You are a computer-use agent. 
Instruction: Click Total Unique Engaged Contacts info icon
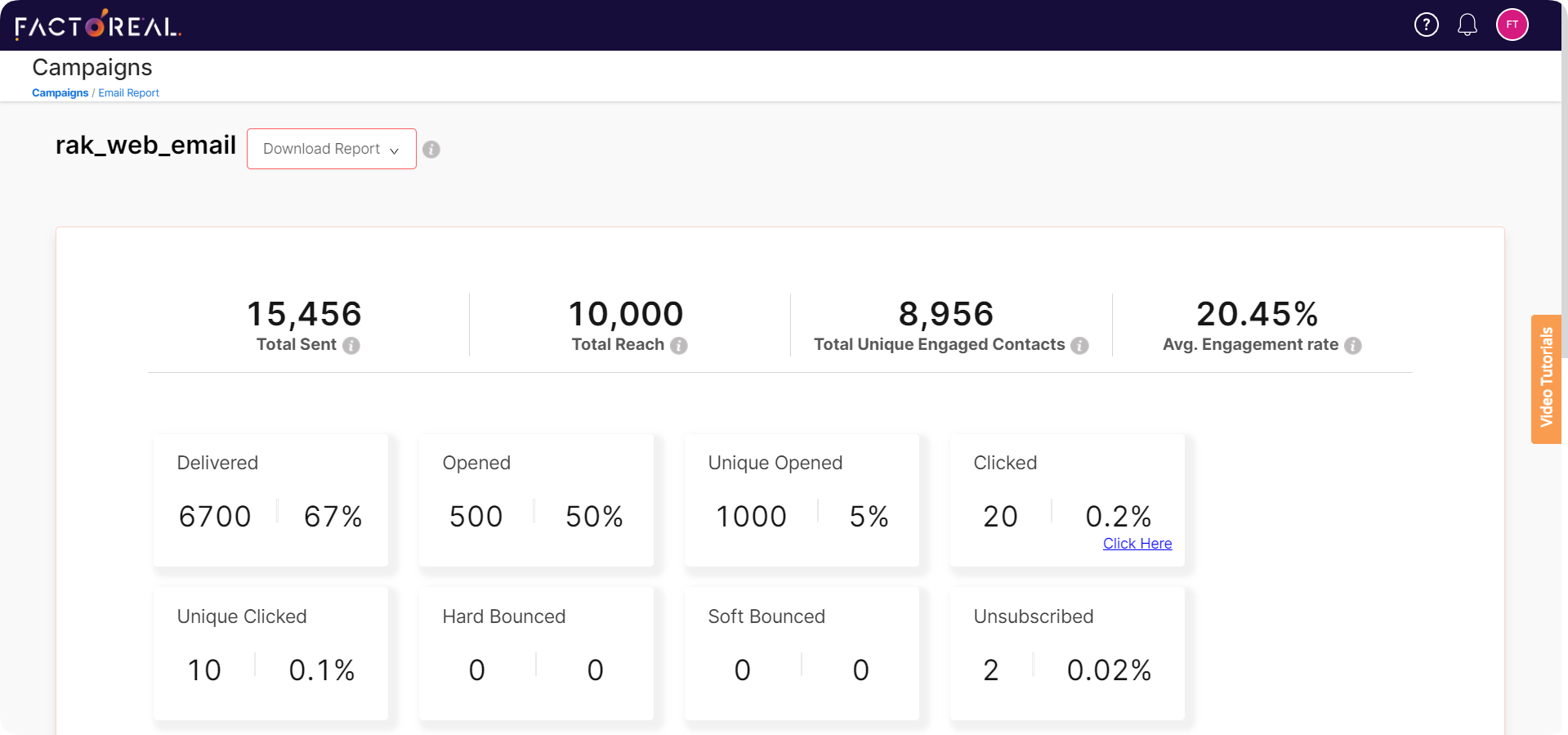point(1079,346)
